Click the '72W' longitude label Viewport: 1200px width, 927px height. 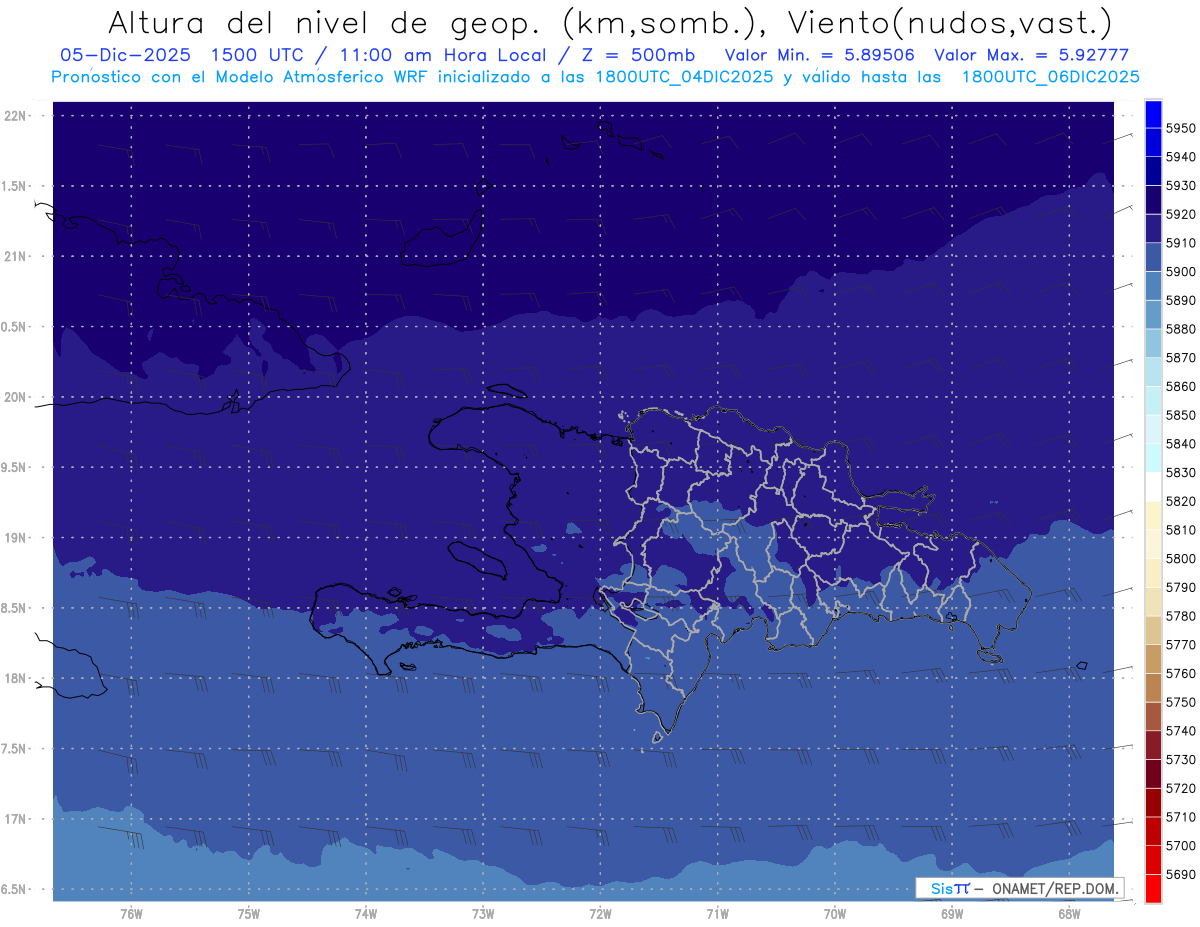point(600,914)
